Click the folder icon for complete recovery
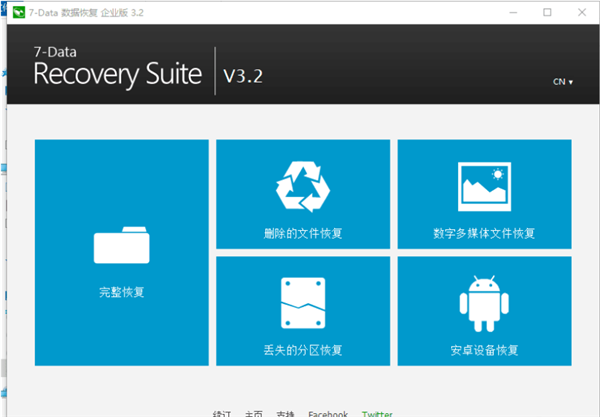 tap(122, 245)
